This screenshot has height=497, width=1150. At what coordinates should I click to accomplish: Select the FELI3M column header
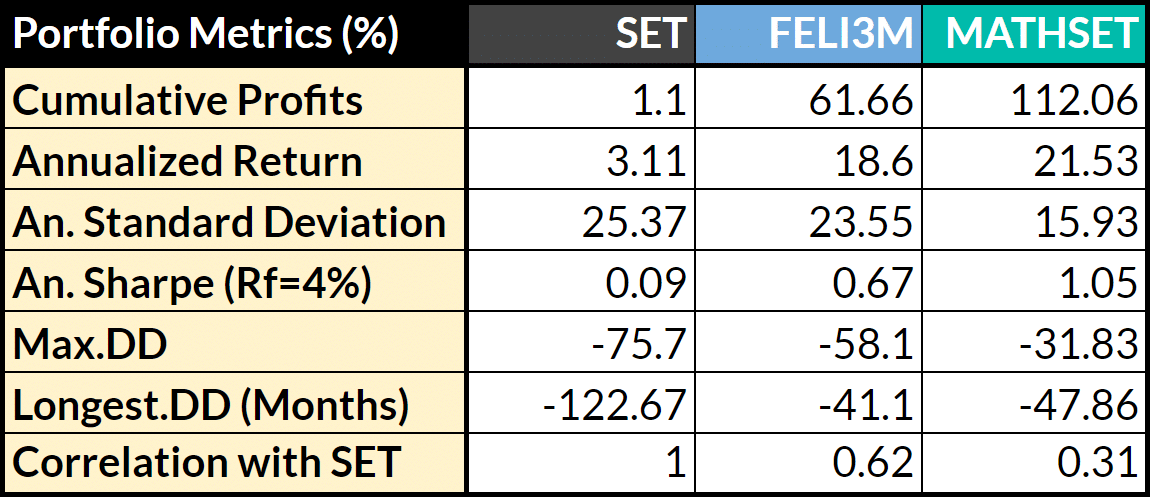coord(841,34)
